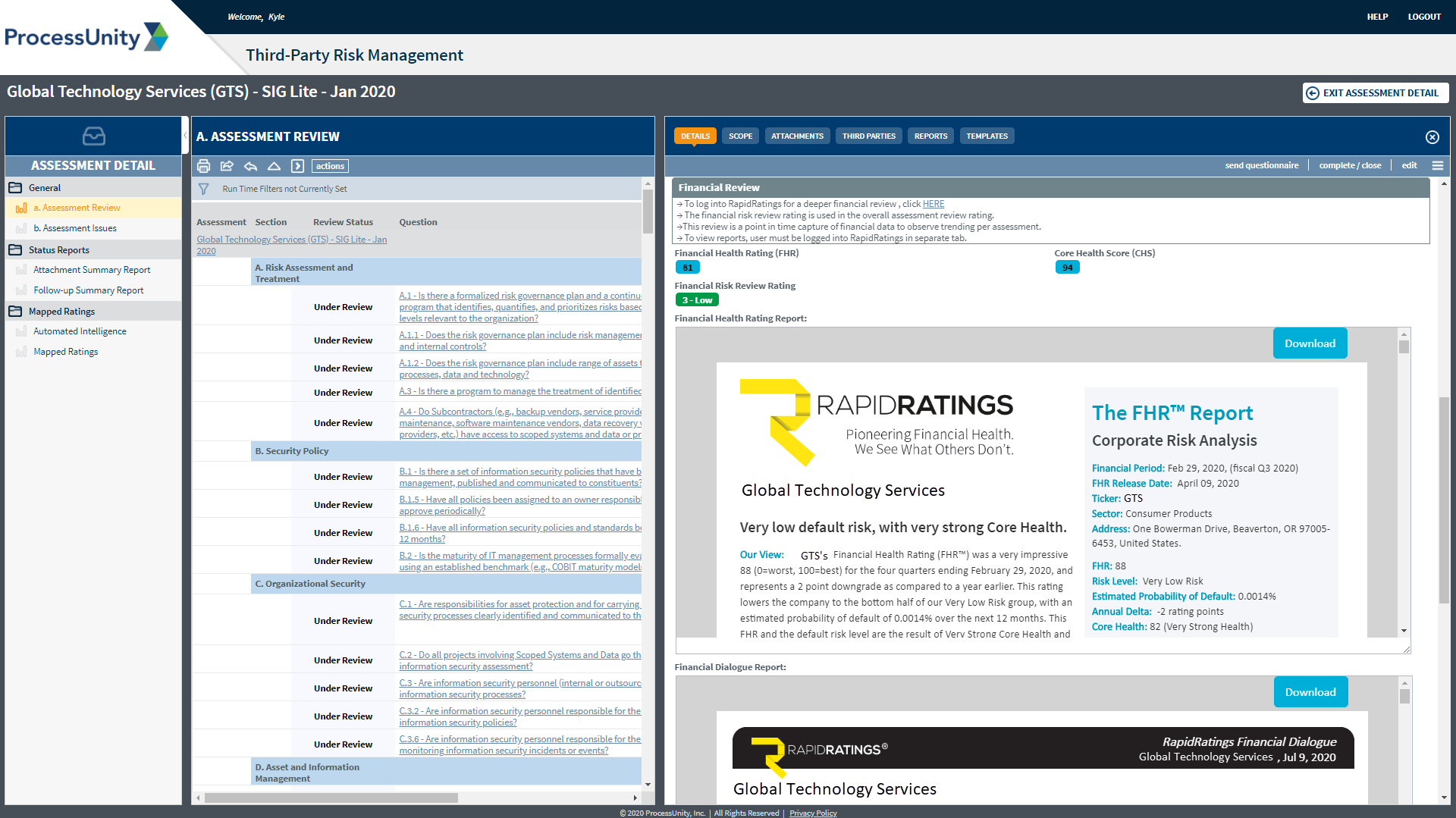Open question B.1 information security policies
Image resolution: width=1456 pixels, height=818 pixels.
point(520,477)
